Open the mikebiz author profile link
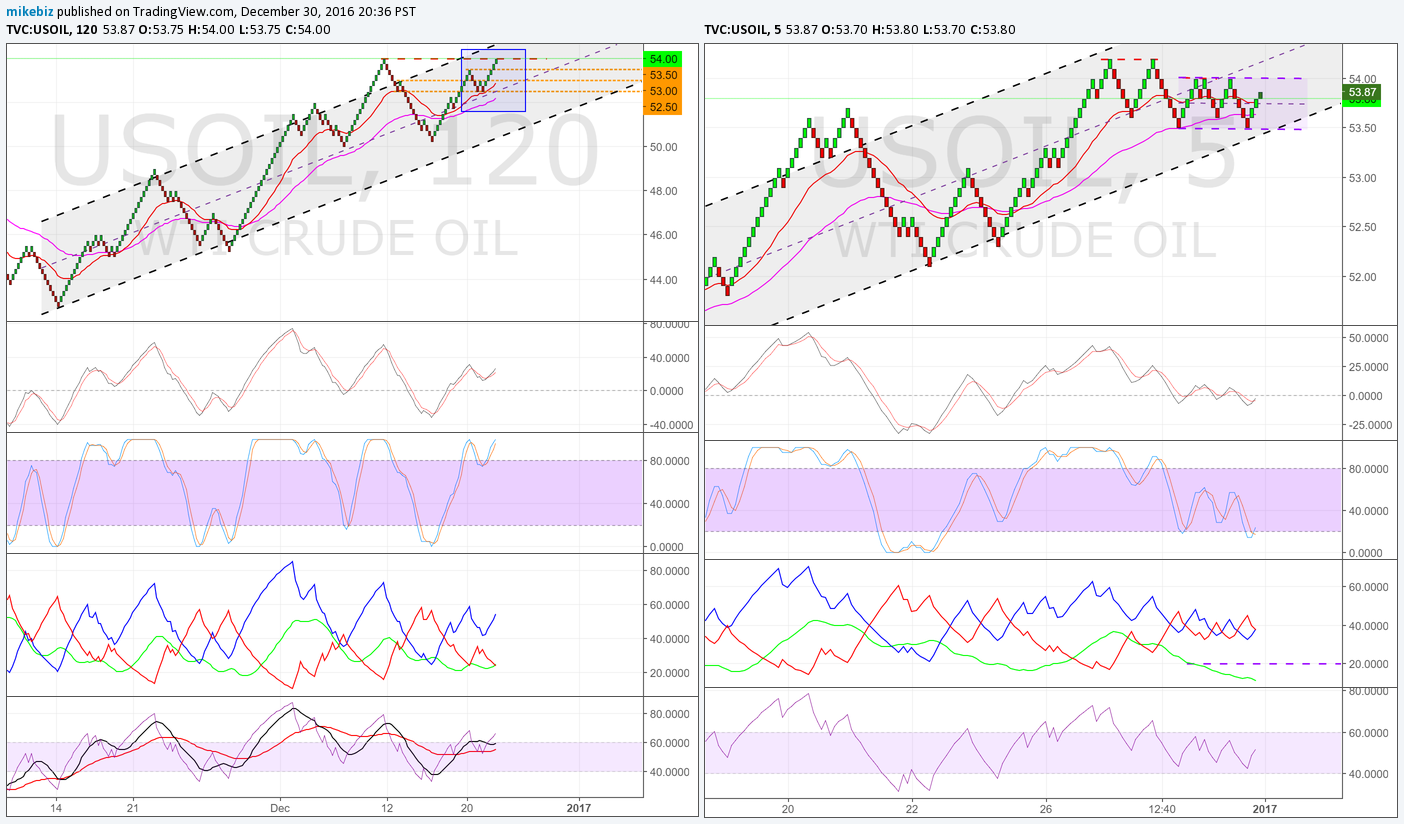The height and width of the screenshot is (824, 1404). [x=30, y=11]
